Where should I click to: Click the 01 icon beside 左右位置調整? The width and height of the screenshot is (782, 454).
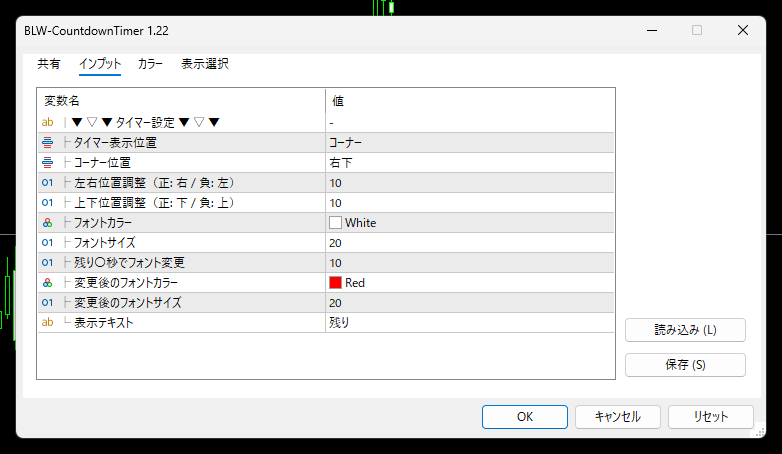[x=47, y=182]
